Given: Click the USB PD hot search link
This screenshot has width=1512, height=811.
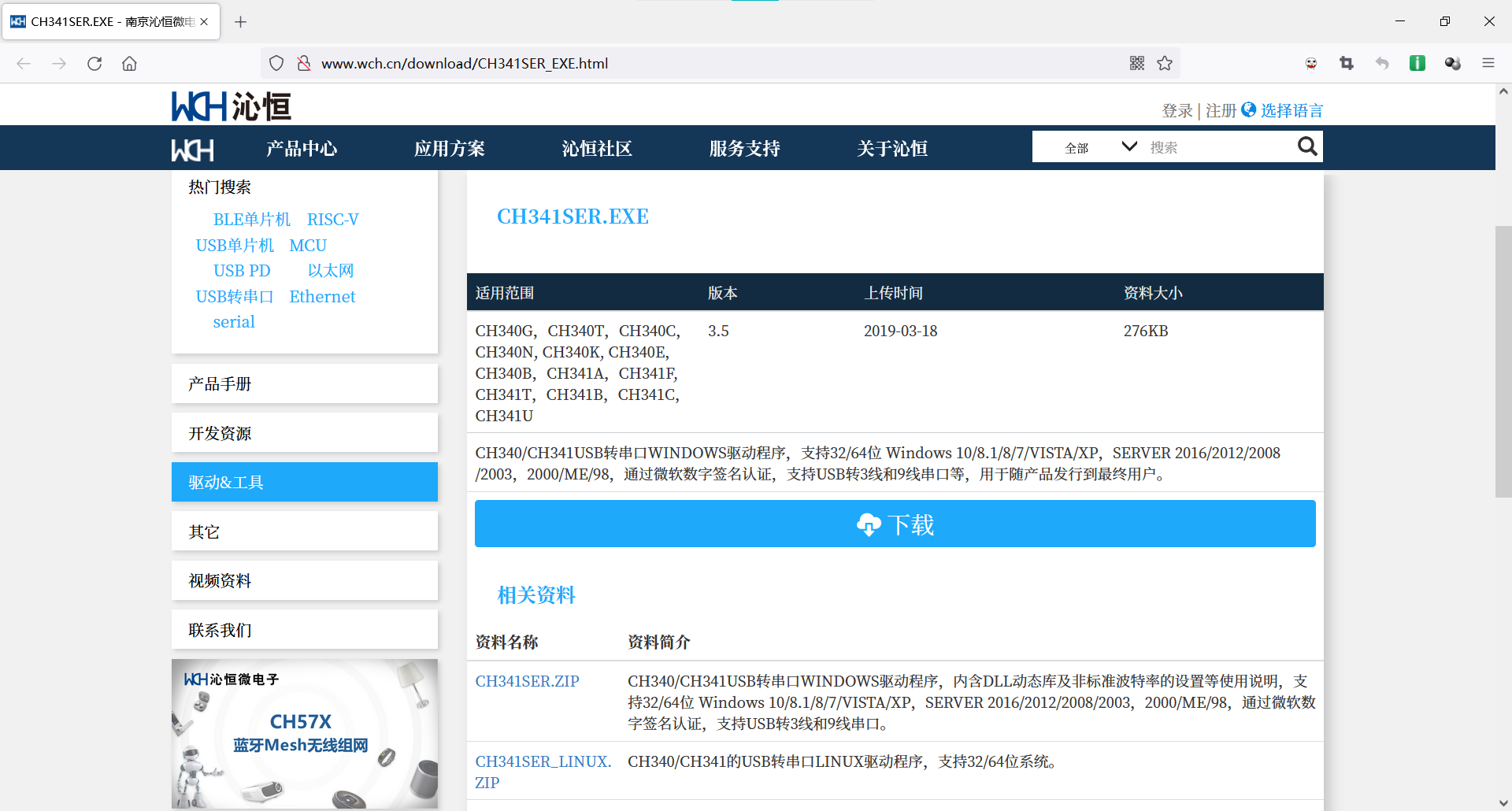Looking at the screenshot, I should (242, 270).
